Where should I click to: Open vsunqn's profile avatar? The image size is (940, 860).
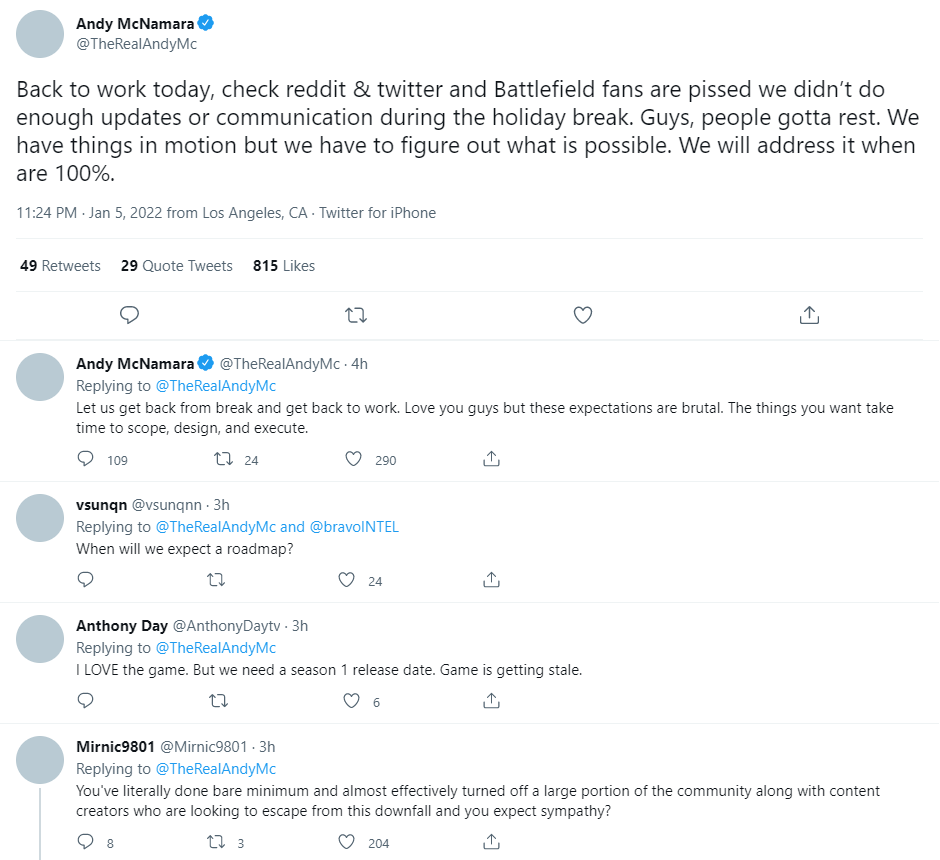(41, 518)
